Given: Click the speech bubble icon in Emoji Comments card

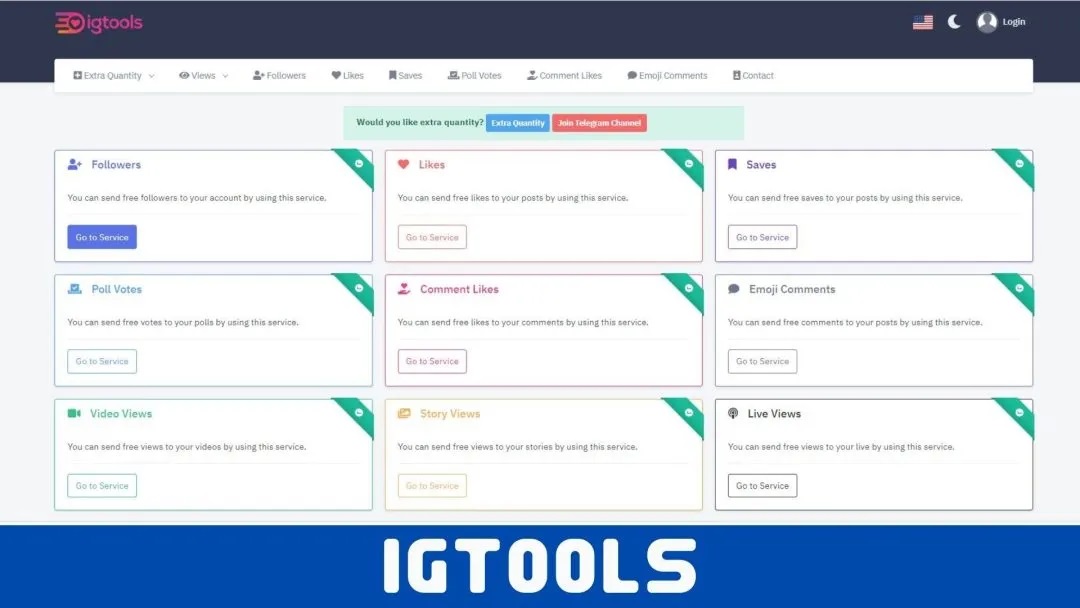Looking at the screenshot, I should pyautogui.click(x=734, y=289).
